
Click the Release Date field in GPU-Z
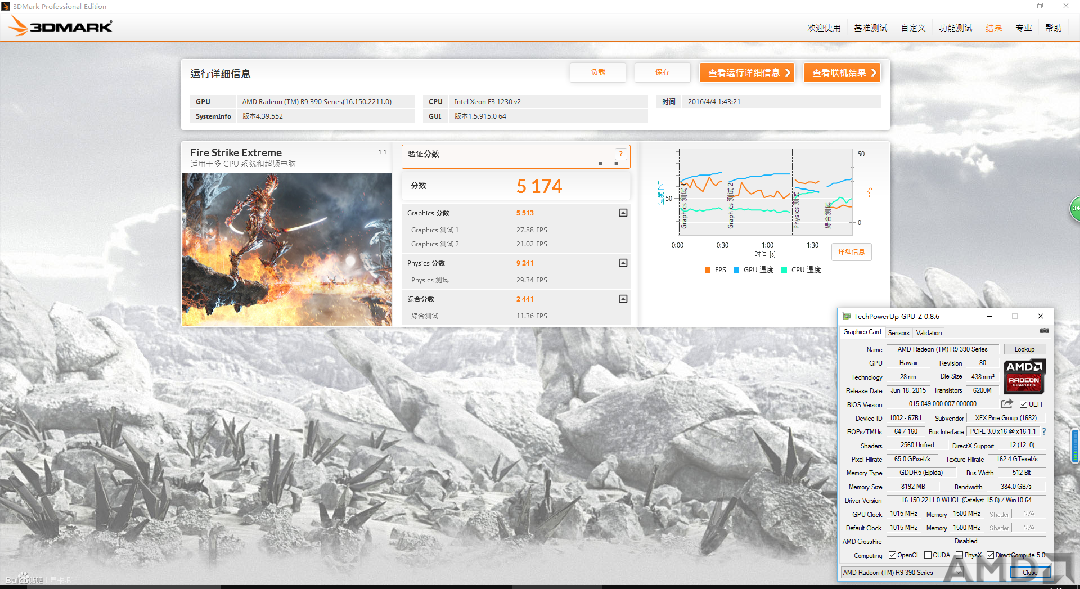908,391
